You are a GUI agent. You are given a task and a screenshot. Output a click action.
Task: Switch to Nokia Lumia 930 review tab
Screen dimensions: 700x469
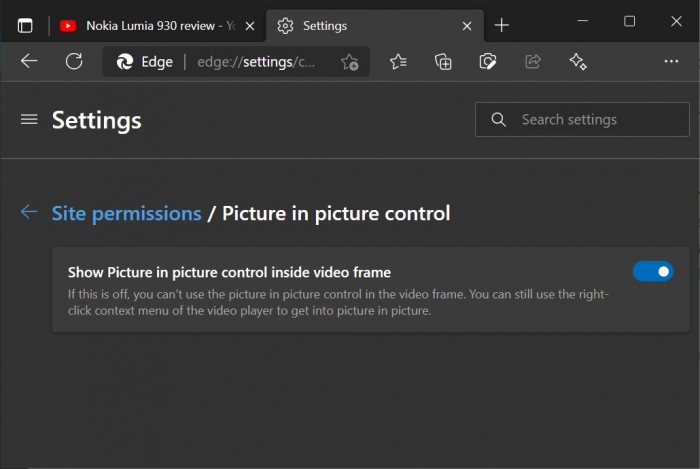tap(150, 26)
